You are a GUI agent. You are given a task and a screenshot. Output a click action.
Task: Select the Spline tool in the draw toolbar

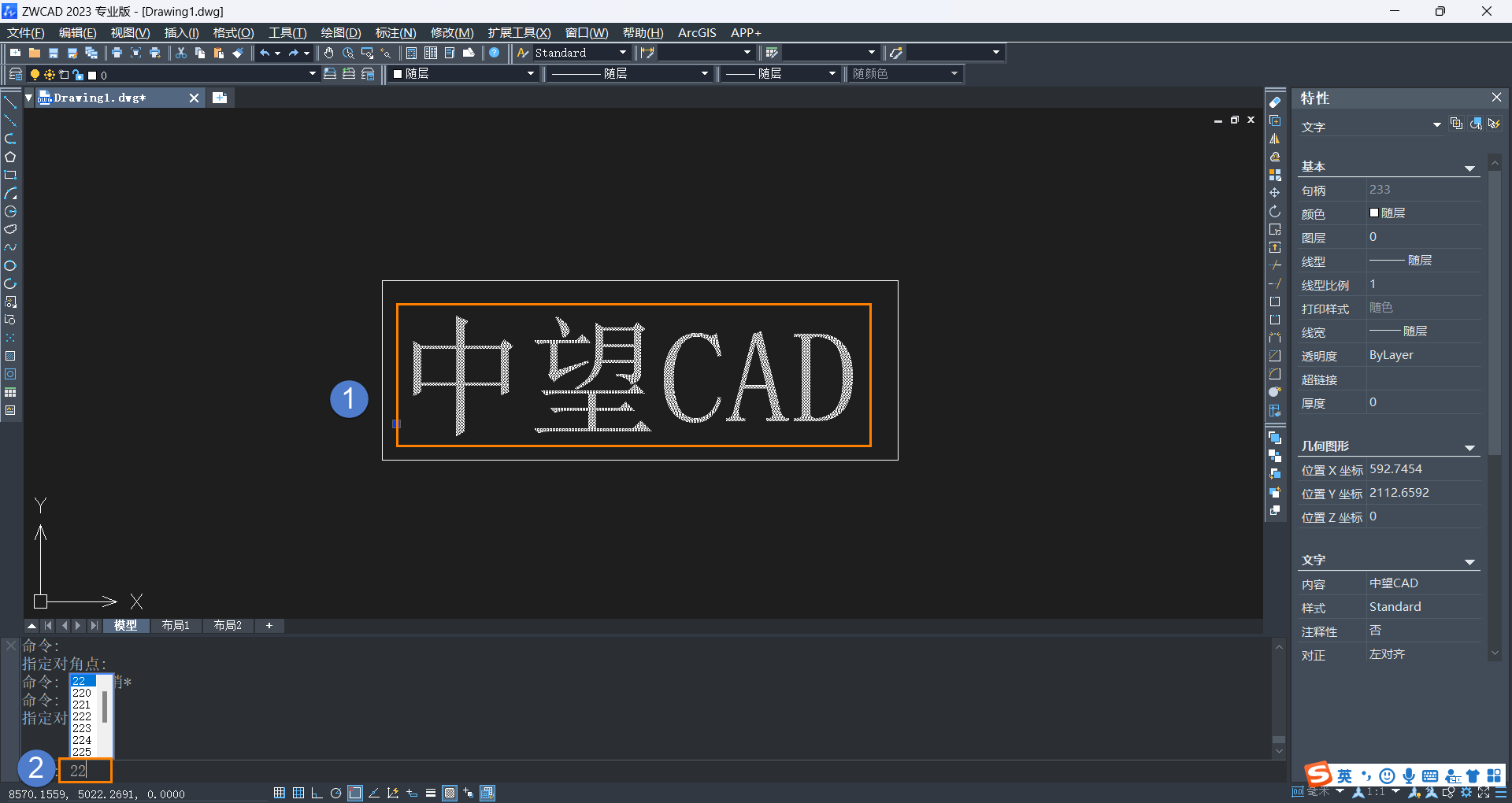point(10,247)
